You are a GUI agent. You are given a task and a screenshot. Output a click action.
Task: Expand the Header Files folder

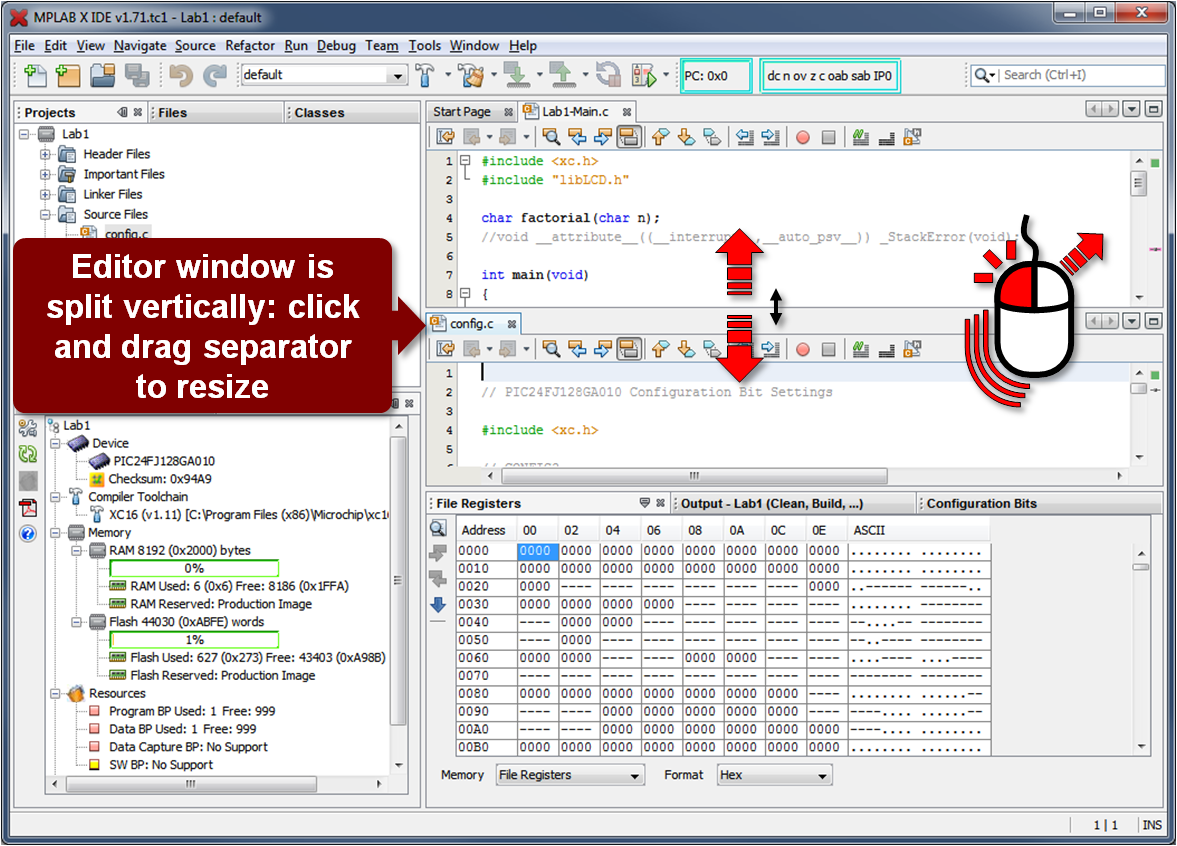45,154
